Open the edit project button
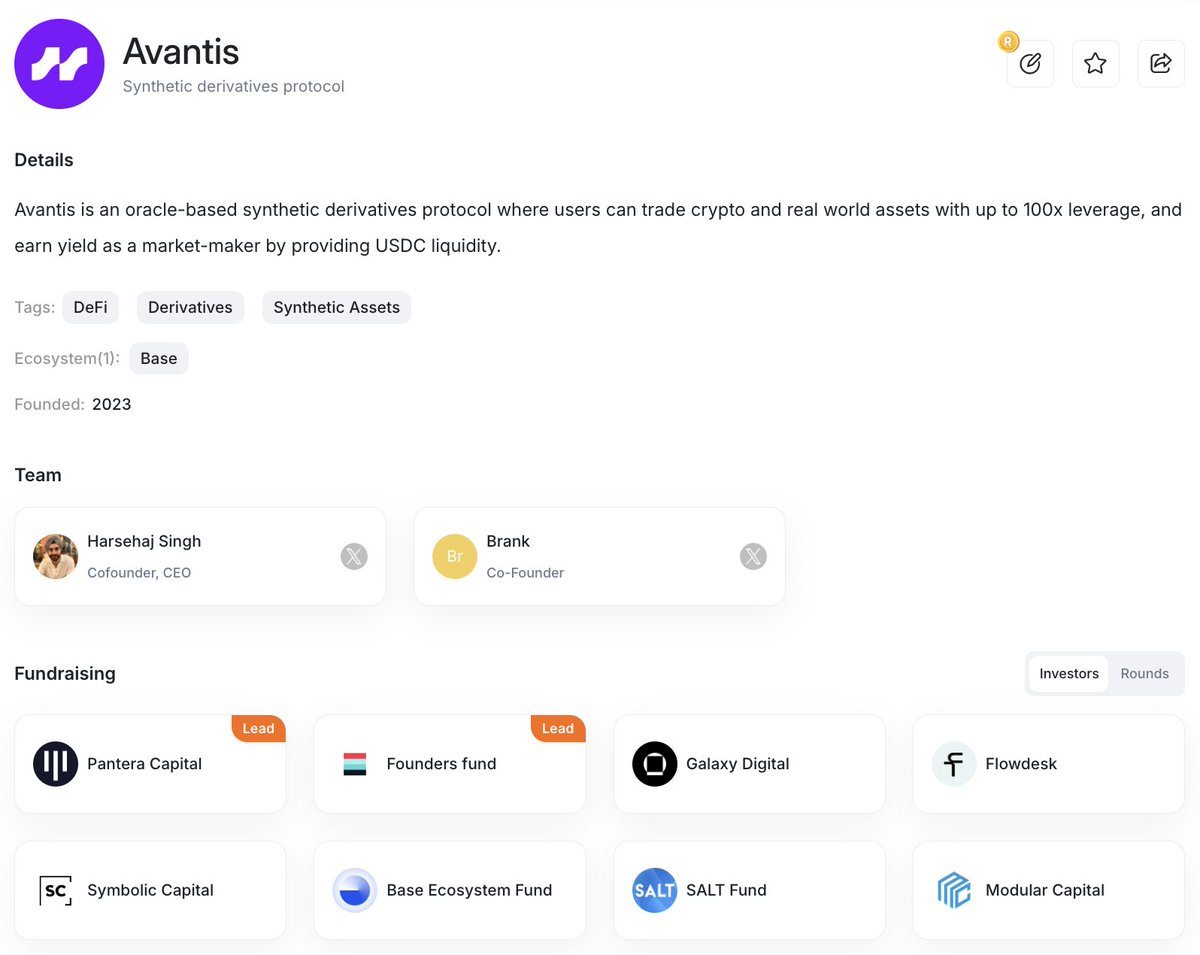This screenshot has height=955, width=1200. (x=1030, y=64)
